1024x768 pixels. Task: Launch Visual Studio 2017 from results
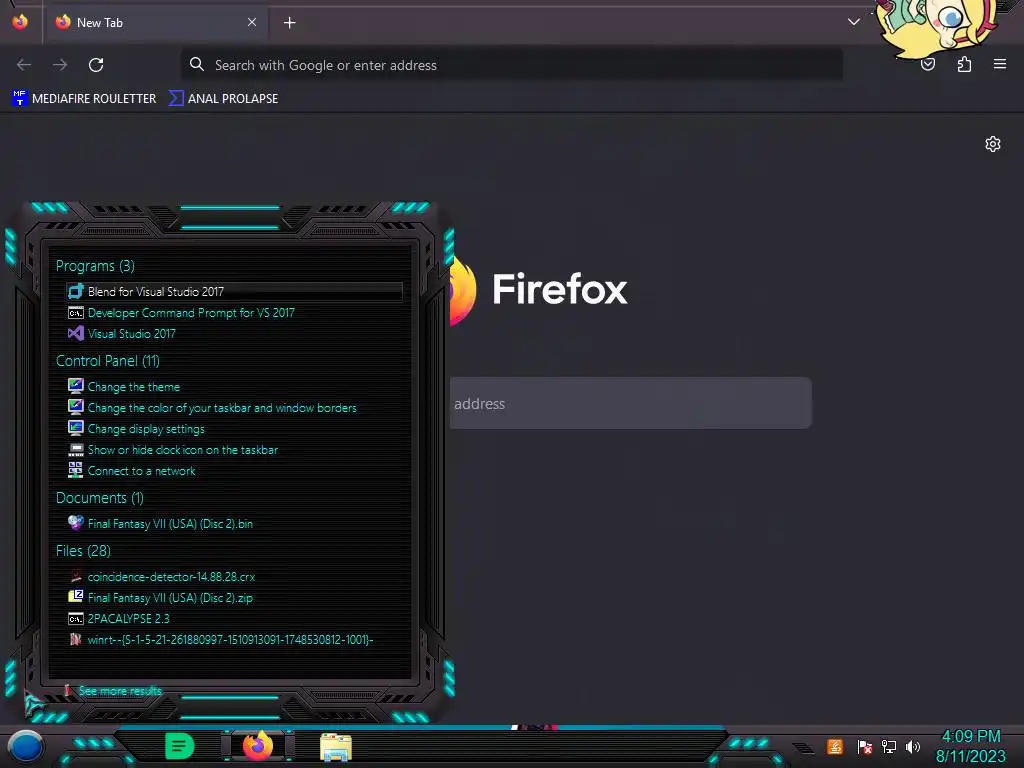click(x=131, y=334)
